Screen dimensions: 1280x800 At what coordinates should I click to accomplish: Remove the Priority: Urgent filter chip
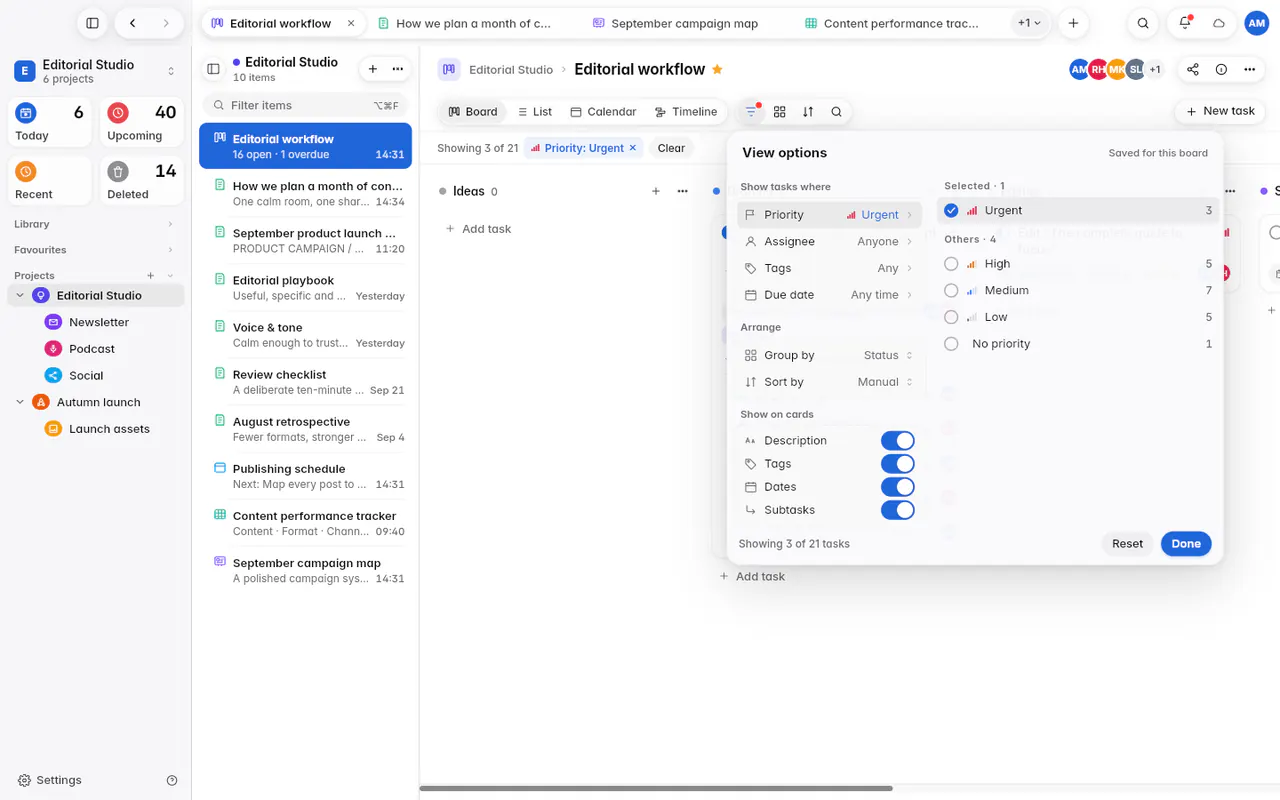(x=632, y=148)
